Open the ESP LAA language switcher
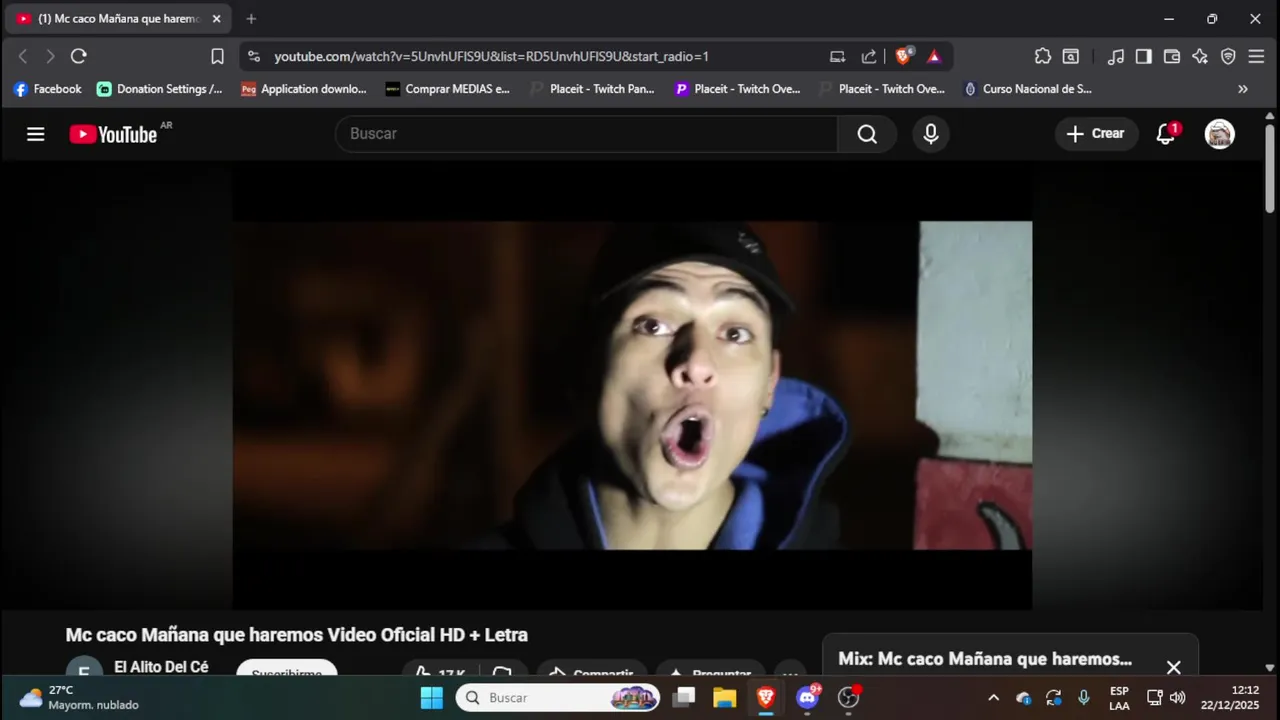 pos(1119,698)
